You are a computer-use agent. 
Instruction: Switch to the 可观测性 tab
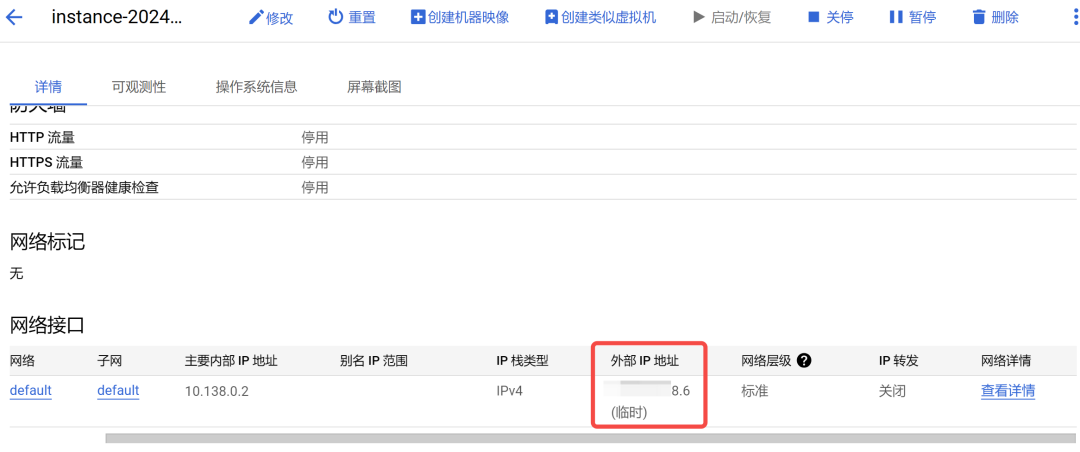point(138,87)
